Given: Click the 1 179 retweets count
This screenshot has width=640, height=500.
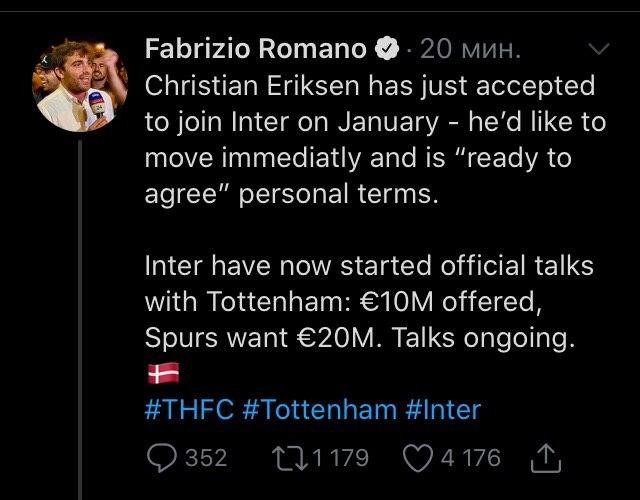Looking at the screenshot, I should pos(341,458).
